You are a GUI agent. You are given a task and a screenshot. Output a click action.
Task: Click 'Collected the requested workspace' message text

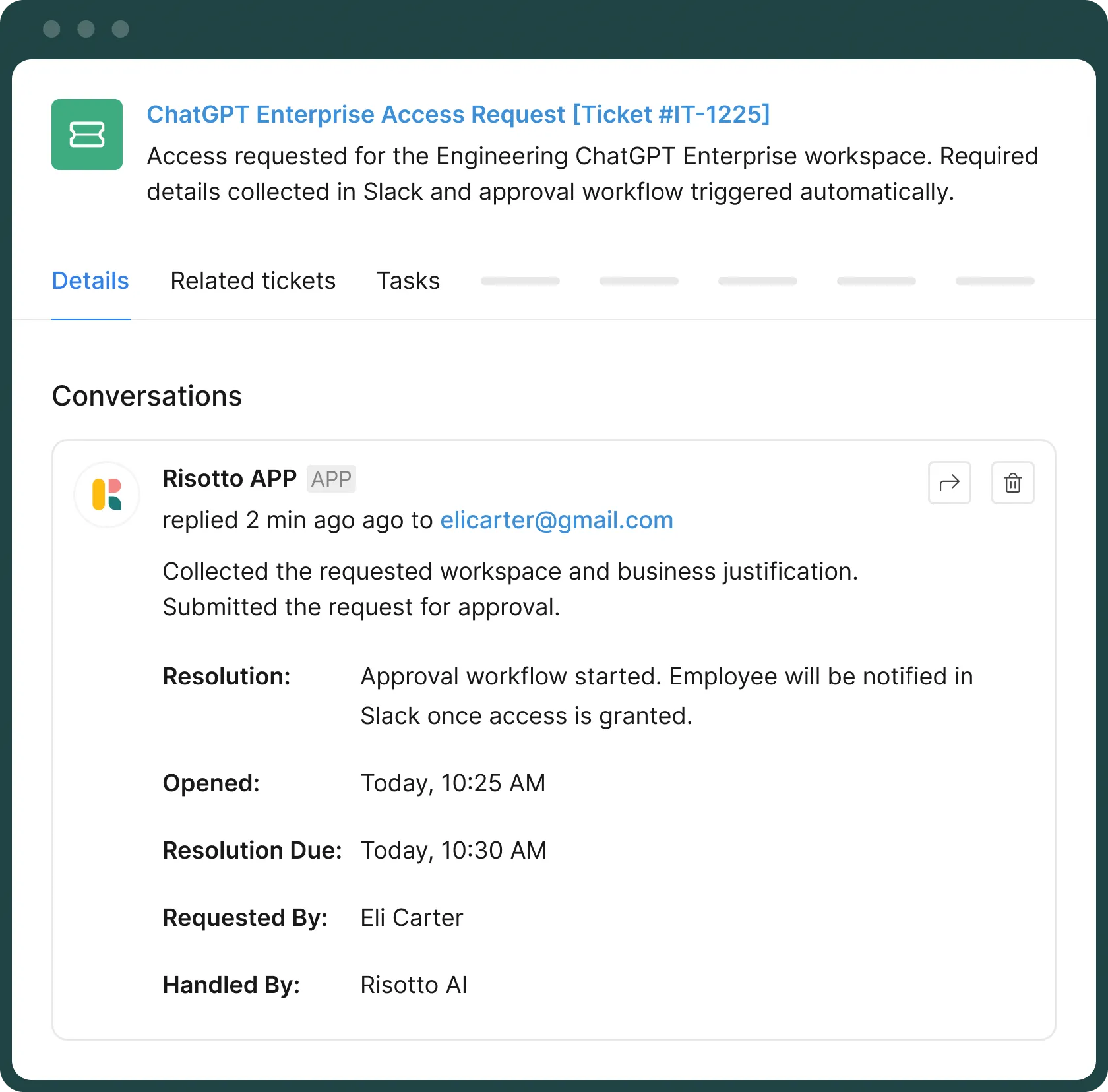[x=510, y=590]
